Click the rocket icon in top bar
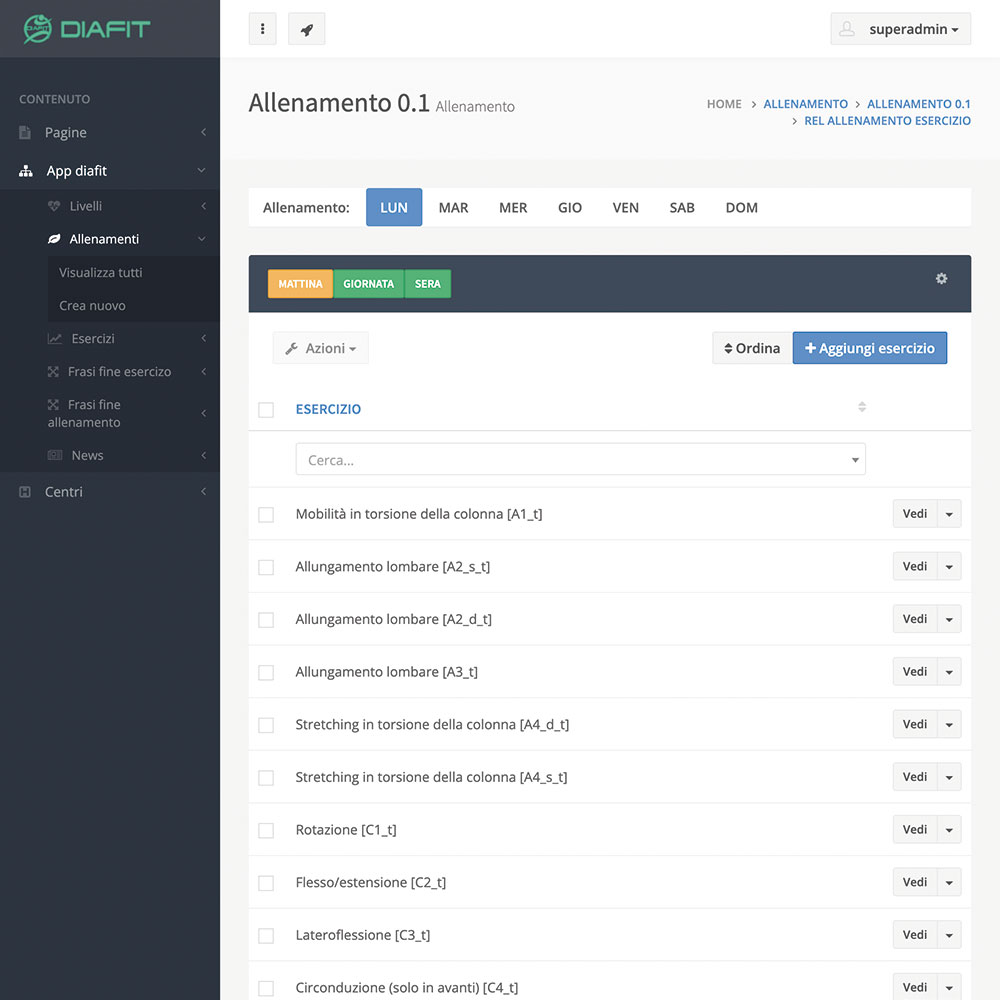This screenshot has width=1000, height=1000. pos(306,29)
